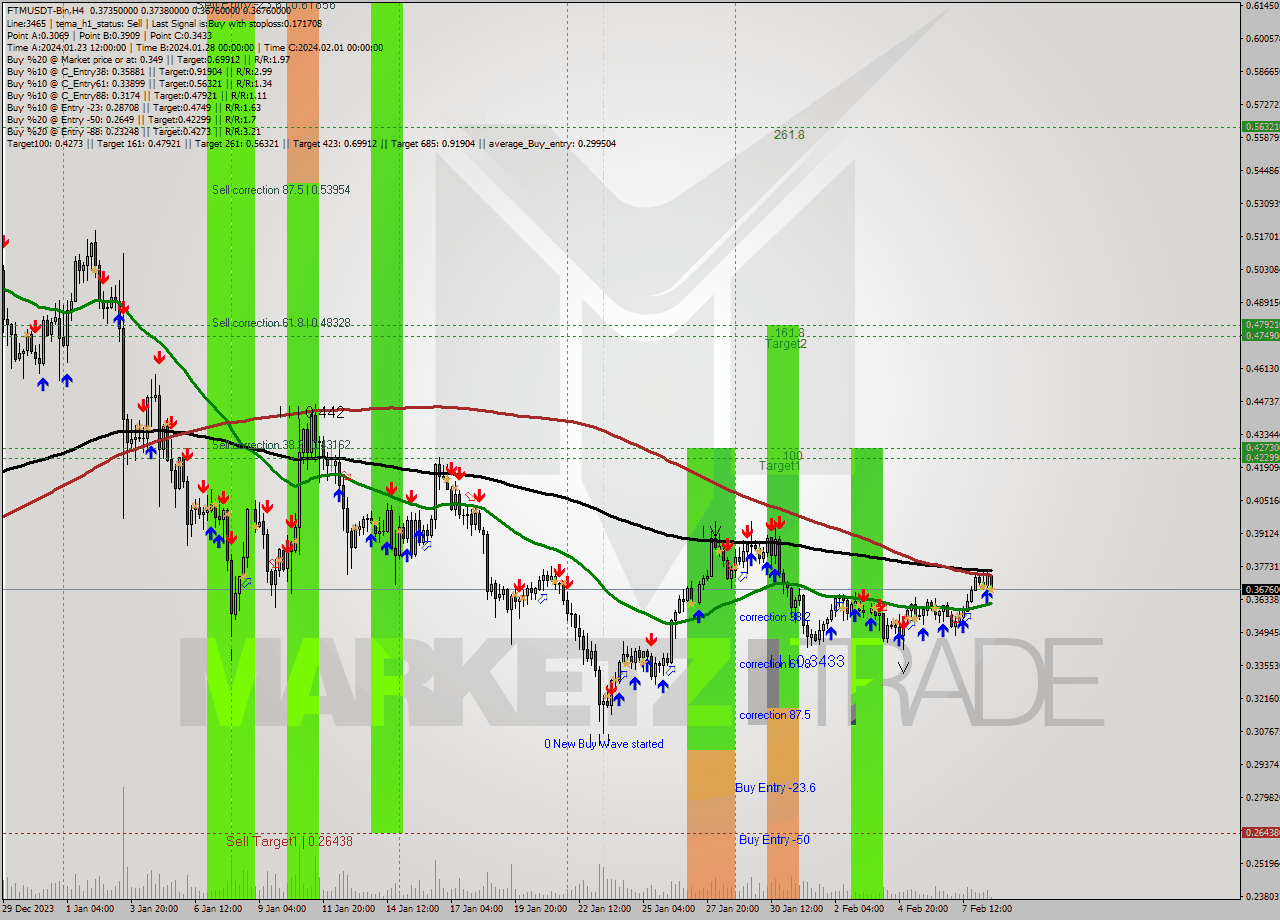Click the green 0.56321 price tag
The width and height of the screenshot is (1280, 920).
(1260, 127)
